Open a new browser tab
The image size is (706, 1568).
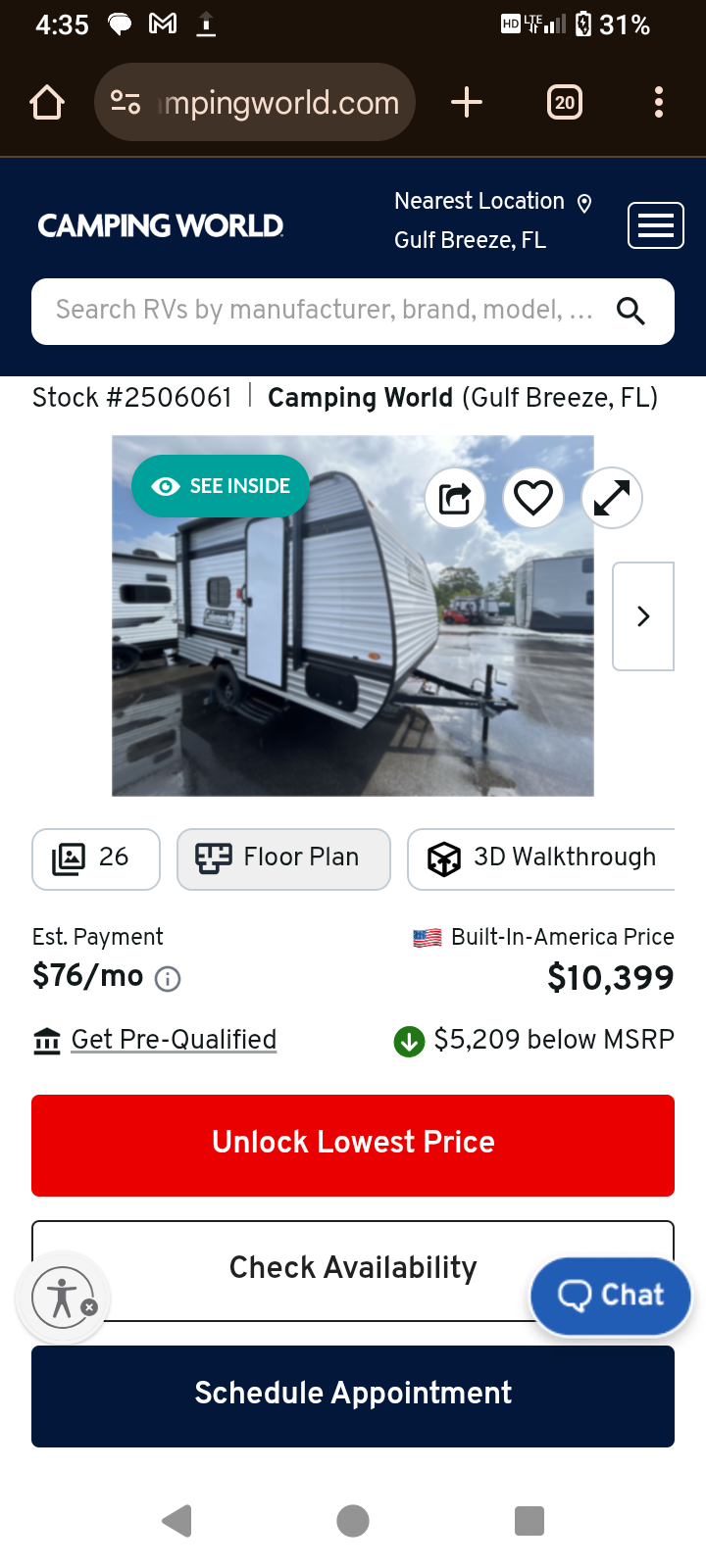coord(467,102)
